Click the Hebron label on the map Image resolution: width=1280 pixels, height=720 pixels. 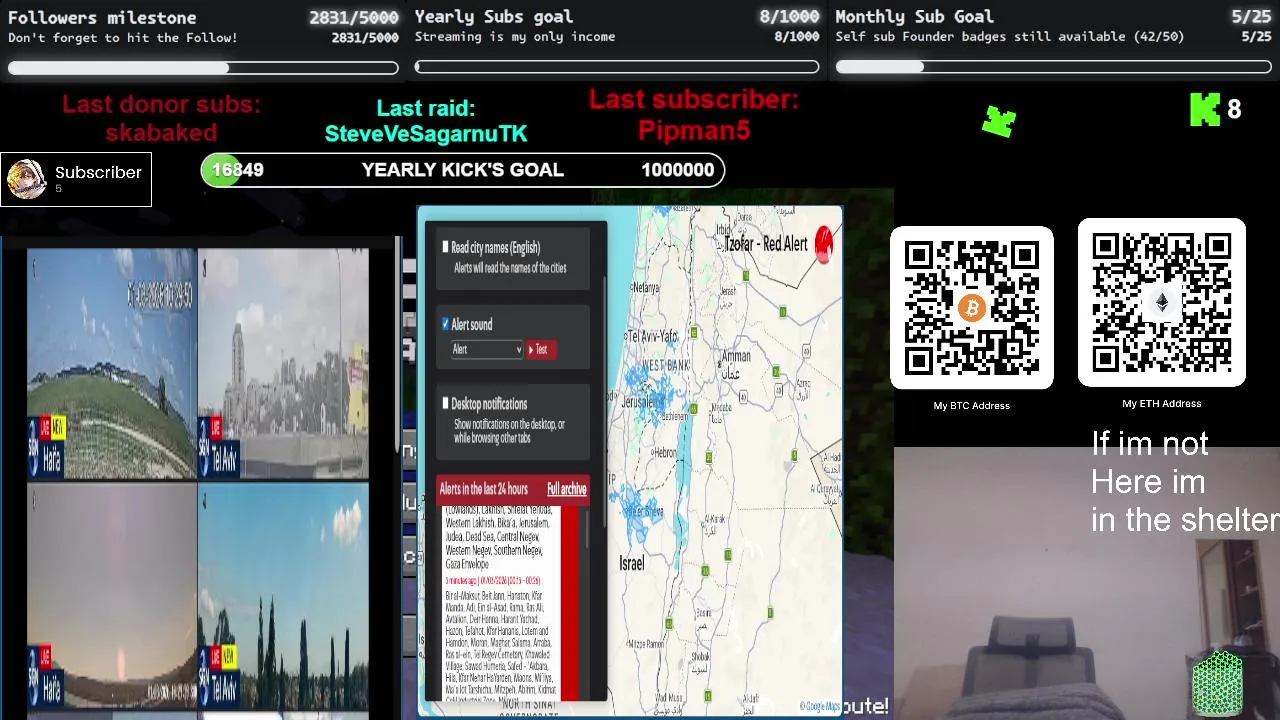point(665,453)
